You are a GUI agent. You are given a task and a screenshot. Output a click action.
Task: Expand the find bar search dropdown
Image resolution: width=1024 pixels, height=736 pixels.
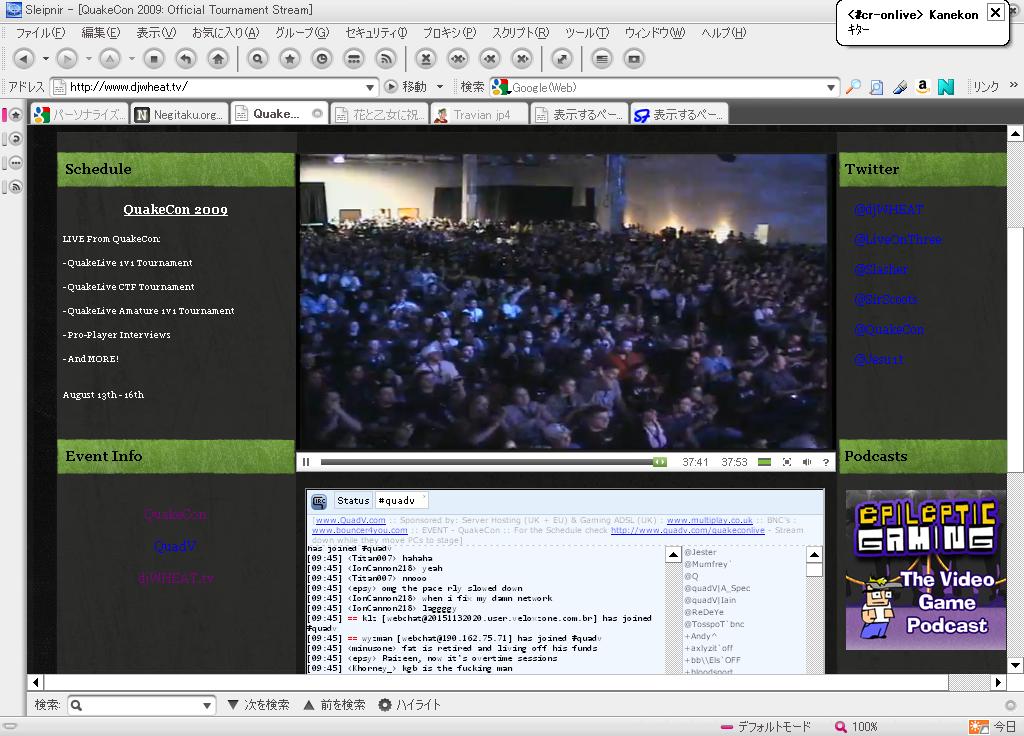click(x=207, y=705)
